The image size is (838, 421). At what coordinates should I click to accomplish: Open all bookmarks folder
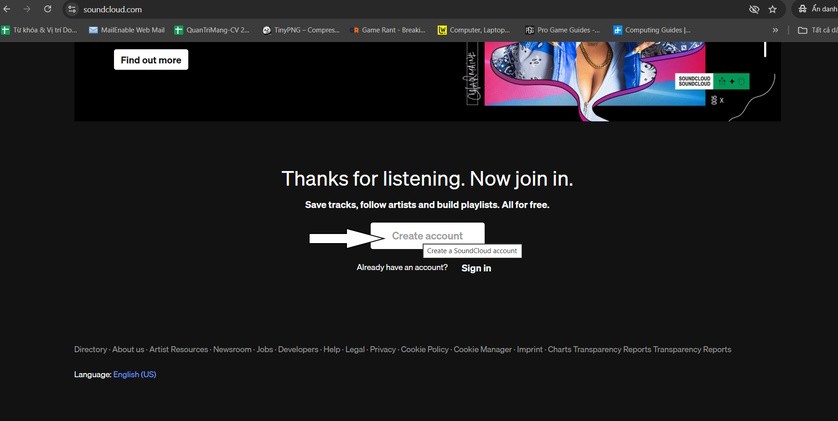tap(817, 30)
